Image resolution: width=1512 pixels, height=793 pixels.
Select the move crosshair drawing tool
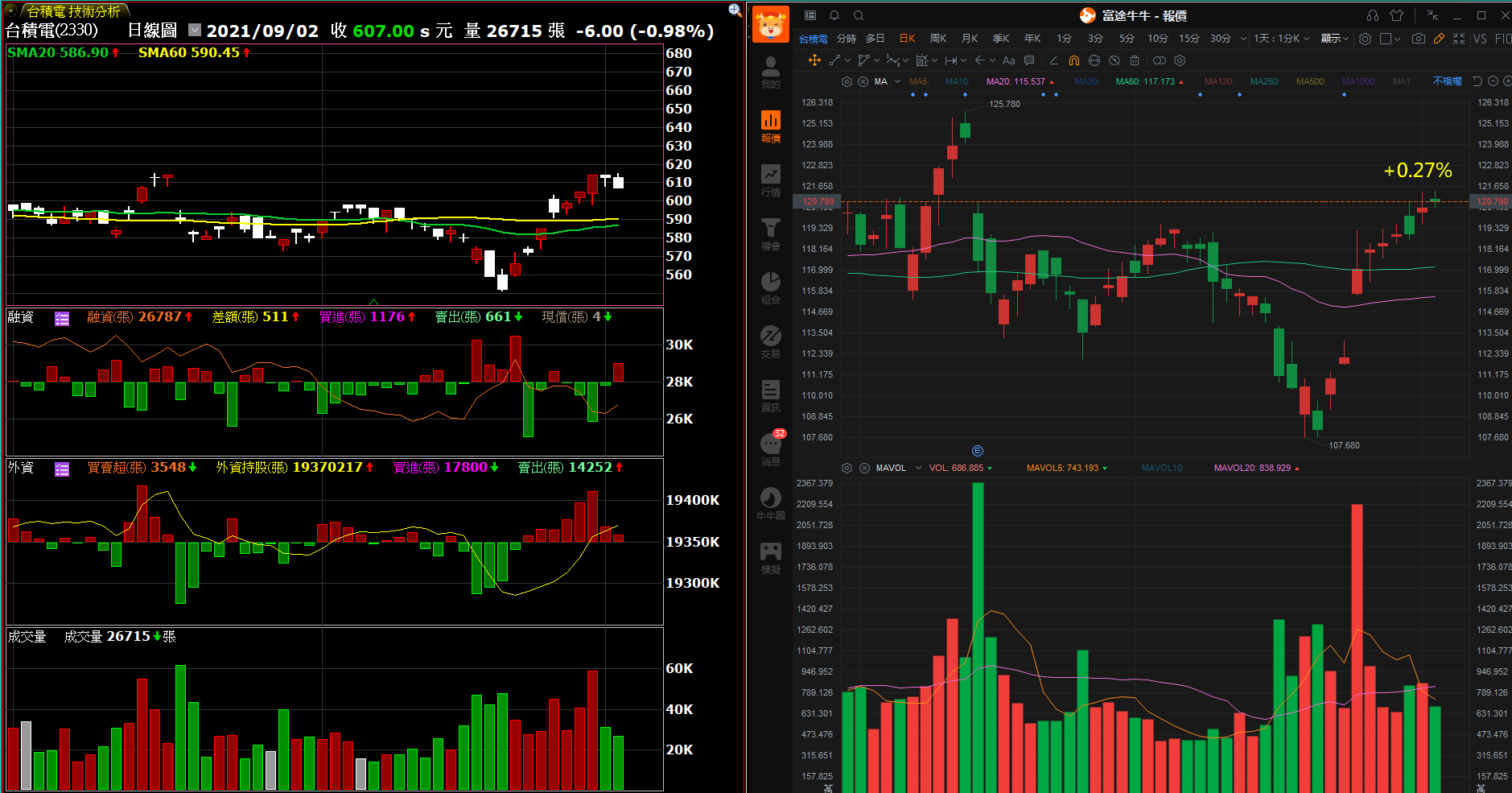(814, 60)
